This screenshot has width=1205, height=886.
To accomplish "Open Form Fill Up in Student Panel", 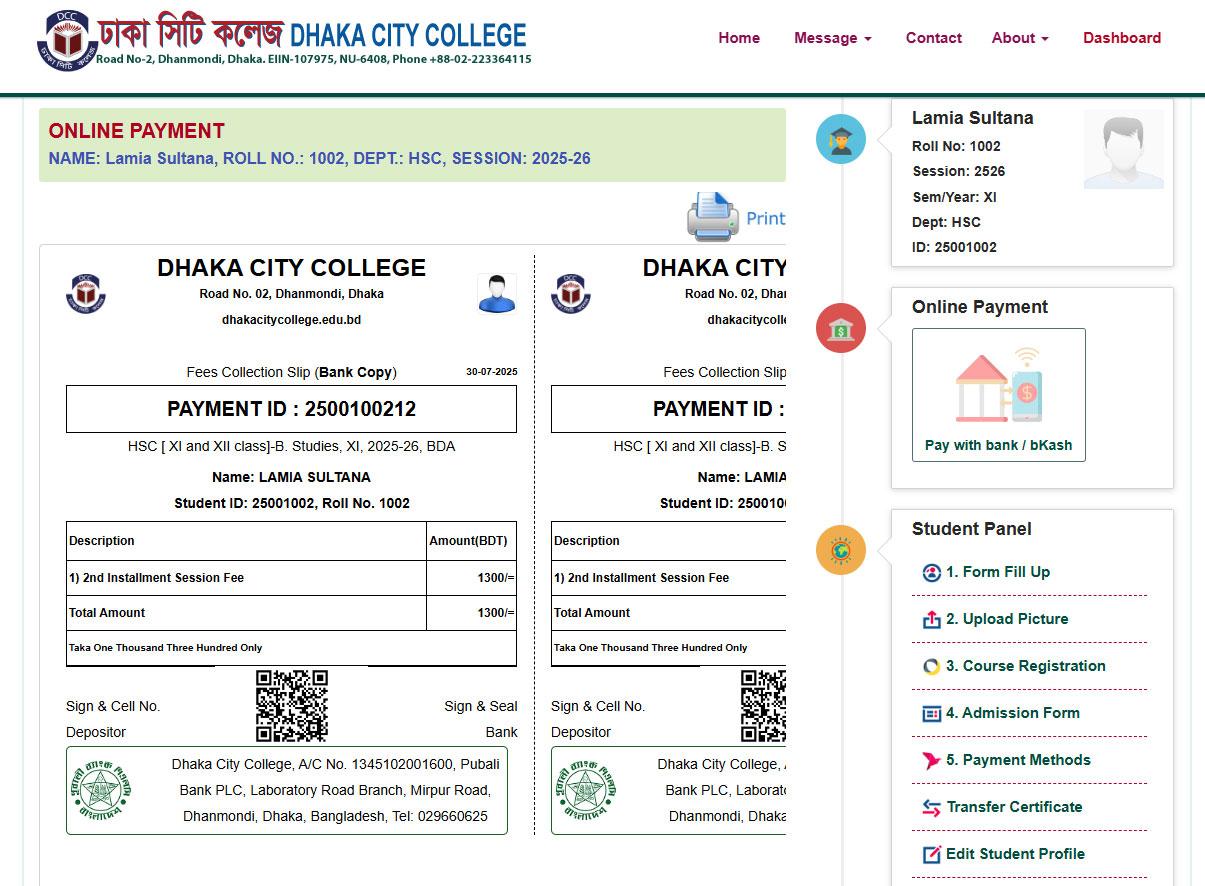I will pyautogui.click(x=997, y=572).
